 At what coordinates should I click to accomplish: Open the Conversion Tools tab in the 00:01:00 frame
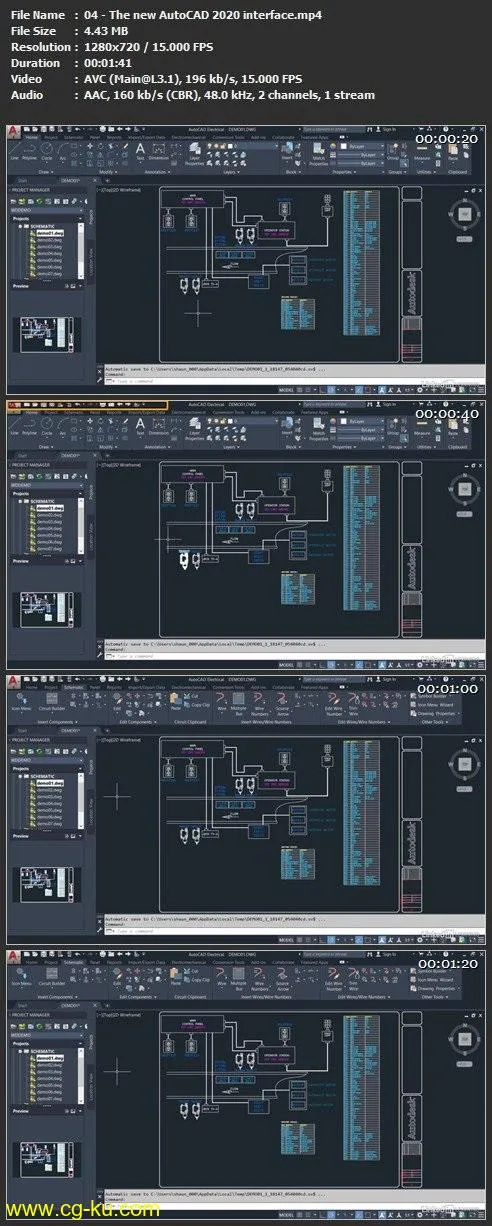[228, 687]
